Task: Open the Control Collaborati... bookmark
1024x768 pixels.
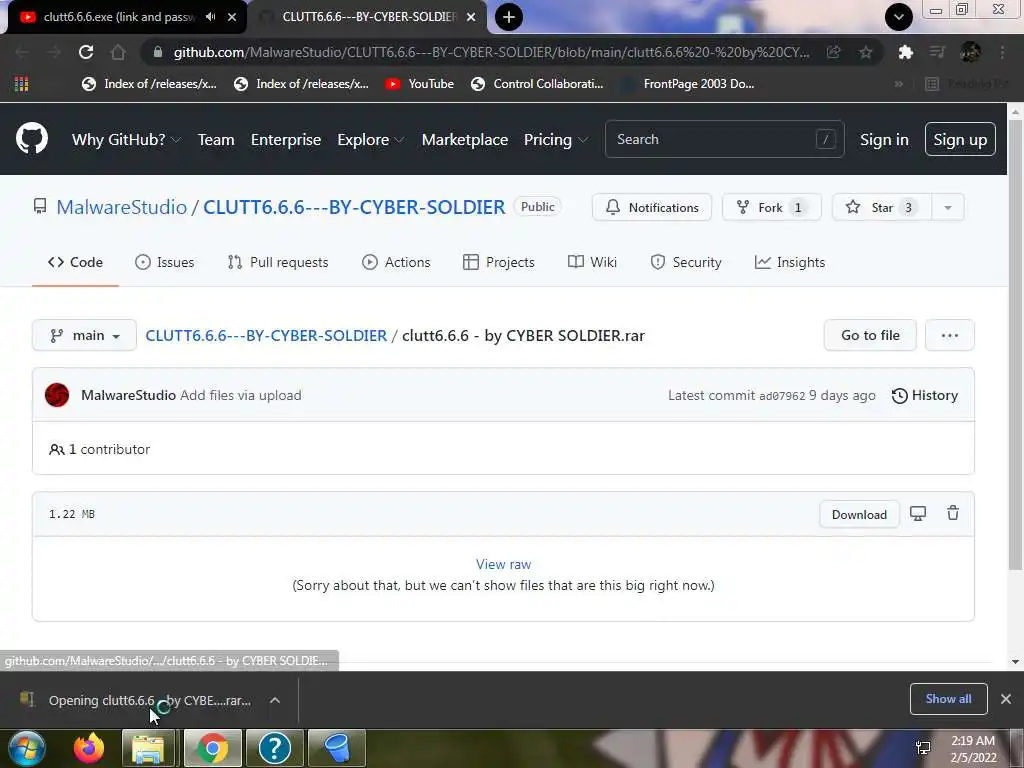Action: pyautogui.click(x=537, y=84)
